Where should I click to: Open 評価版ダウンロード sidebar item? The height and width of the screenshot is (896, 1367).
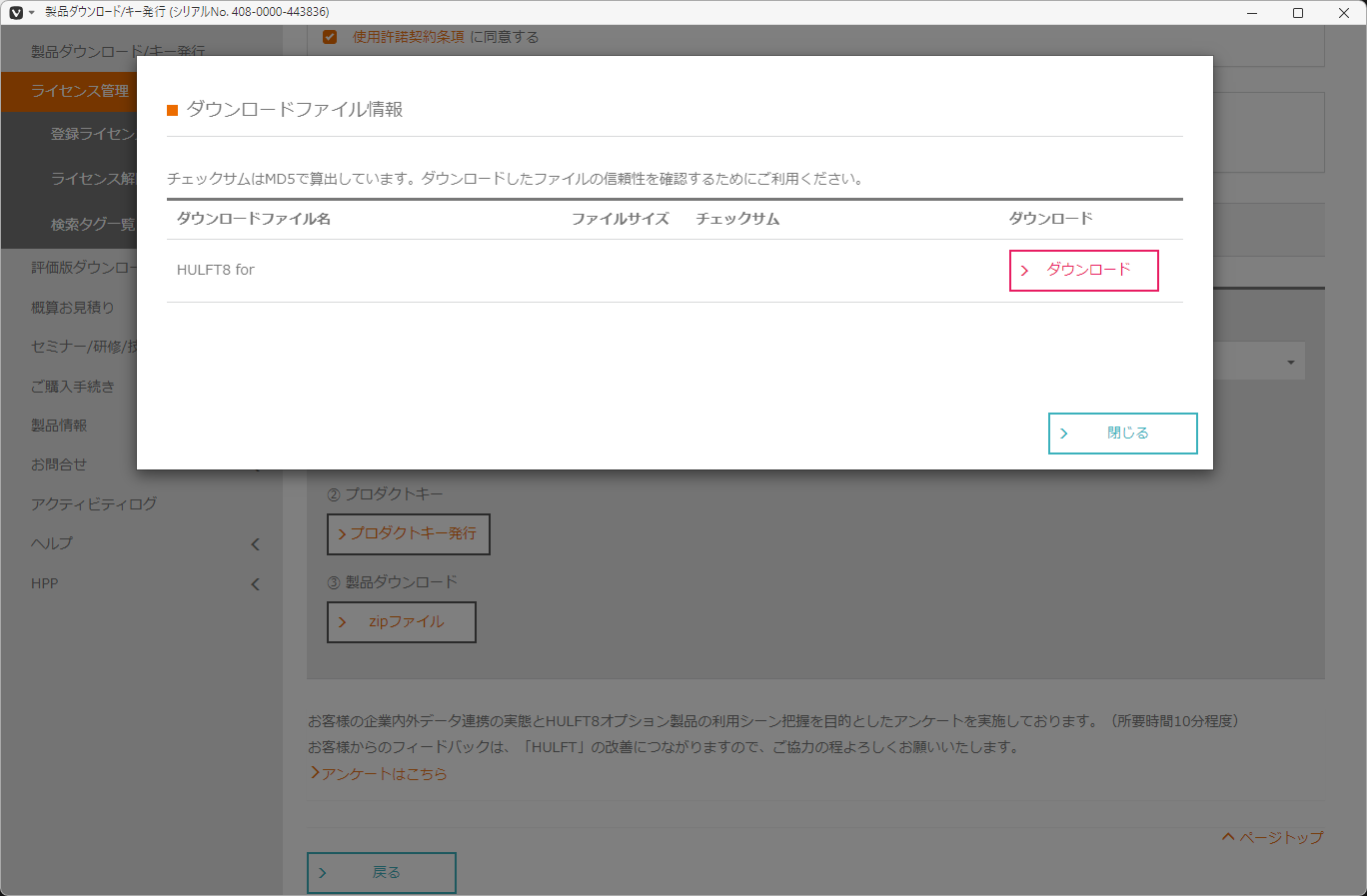[x=84, y=268]
